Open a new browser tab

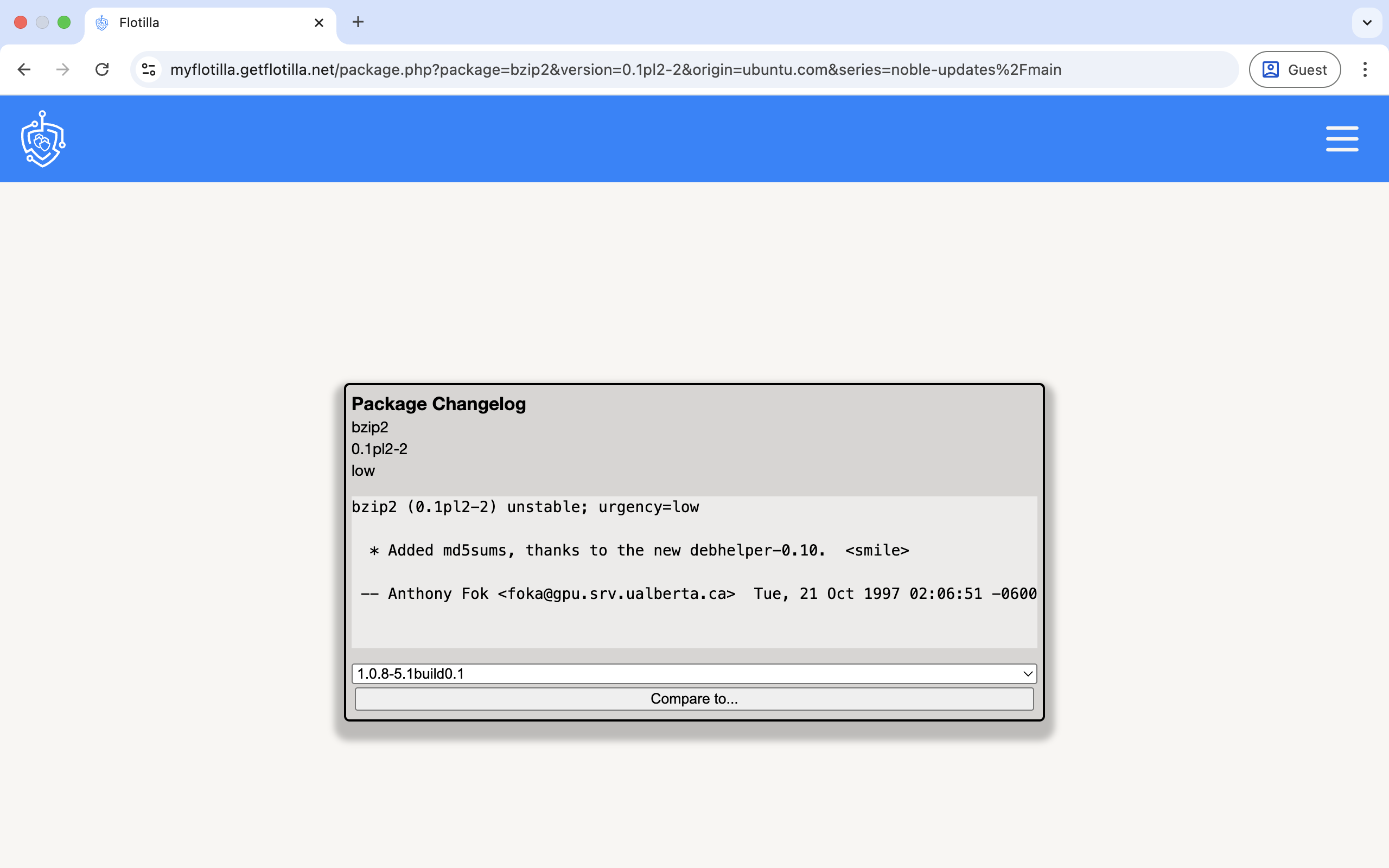click(x=358, y=22)
